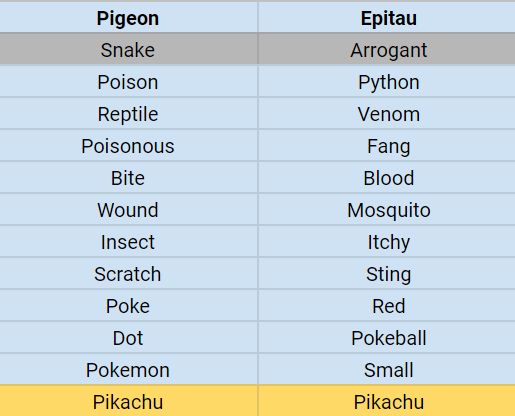The height and width of the screenshot is (416, 515).
Task: Select the Poisonous cell
Action: pos(128,146)
